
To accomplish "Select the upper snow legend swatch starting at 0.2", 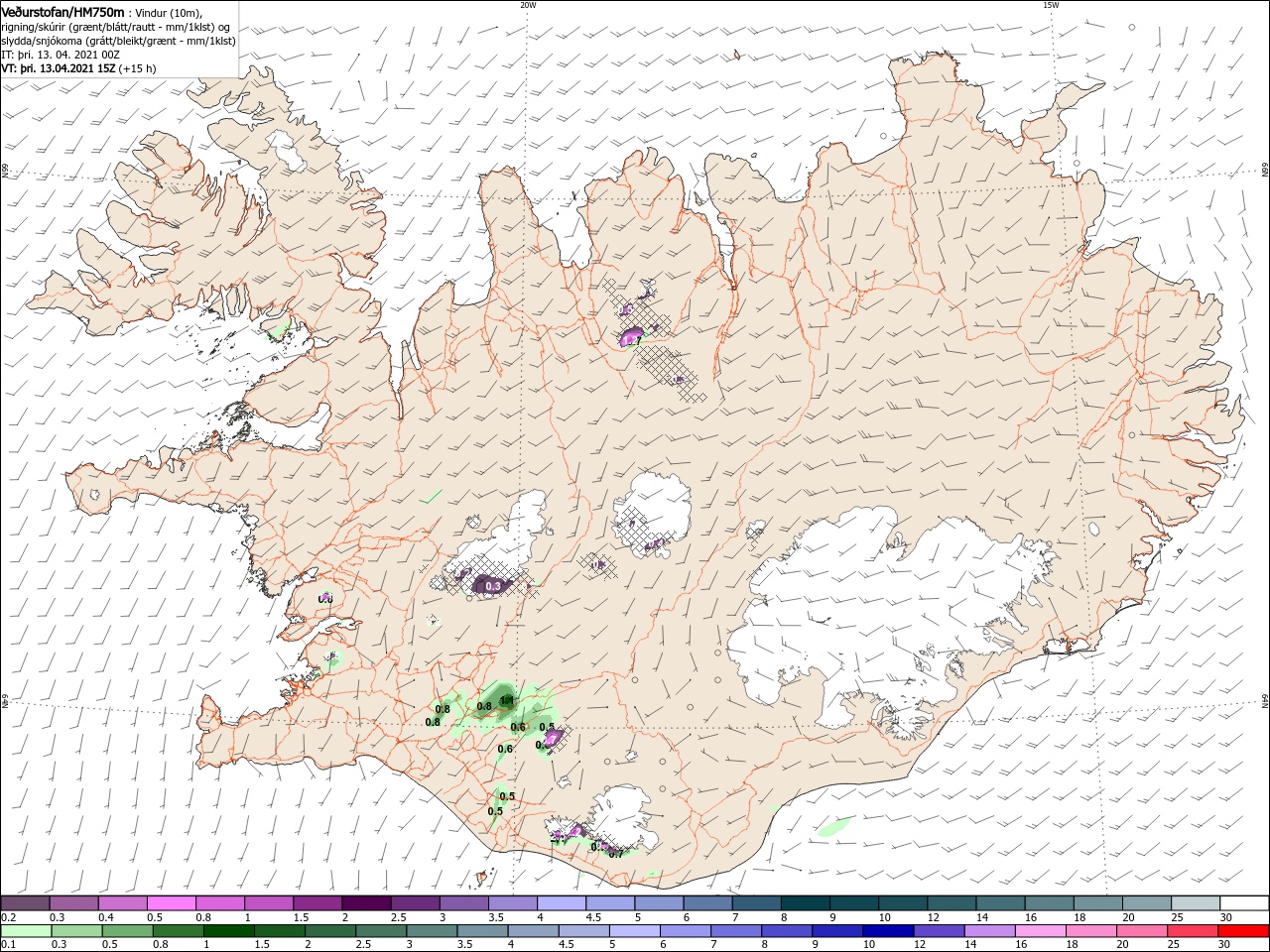I will click(x=25, y=903).
